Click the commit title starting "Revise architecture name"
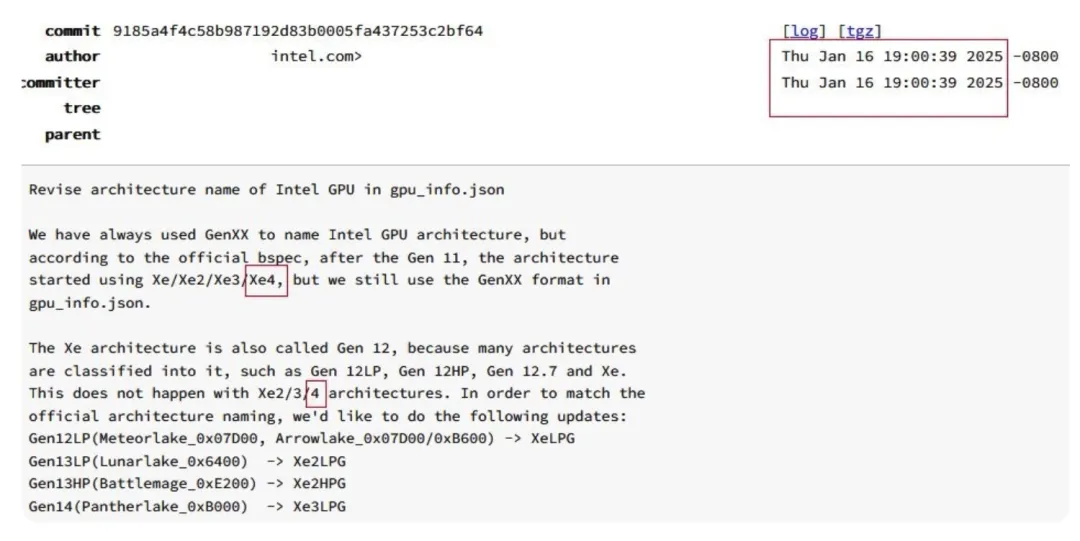 (x=266, y=189)
